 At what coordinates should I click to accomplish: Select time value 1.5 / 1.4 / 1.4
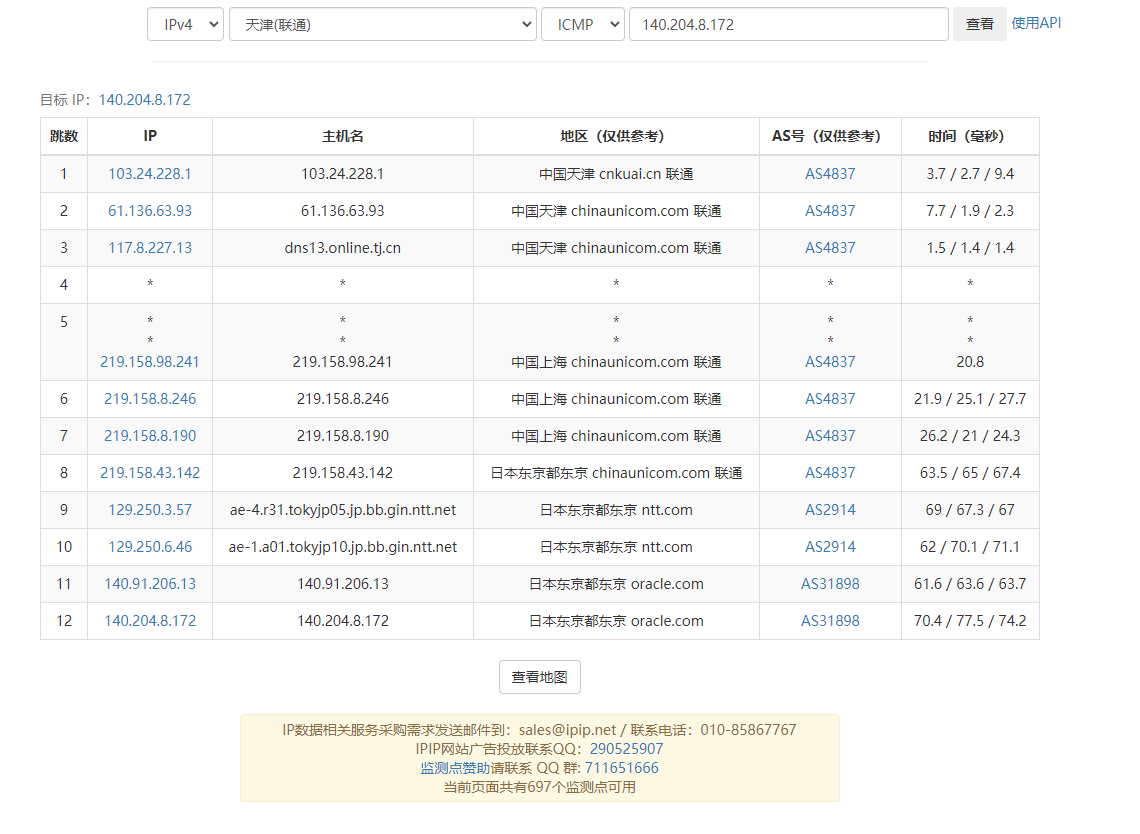pyautogui.click(x=970, y=248)
